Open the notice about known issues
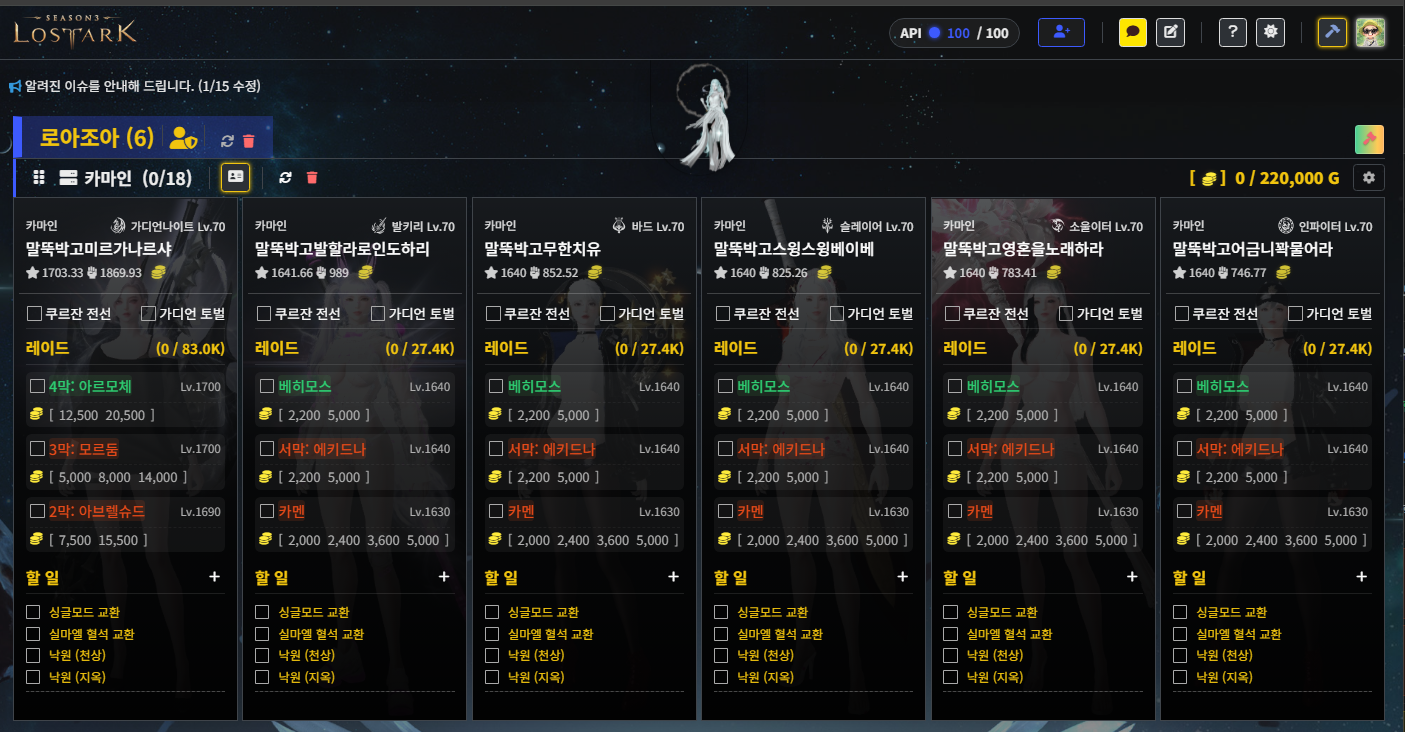Screen dimensions: 1405x732 135,87
